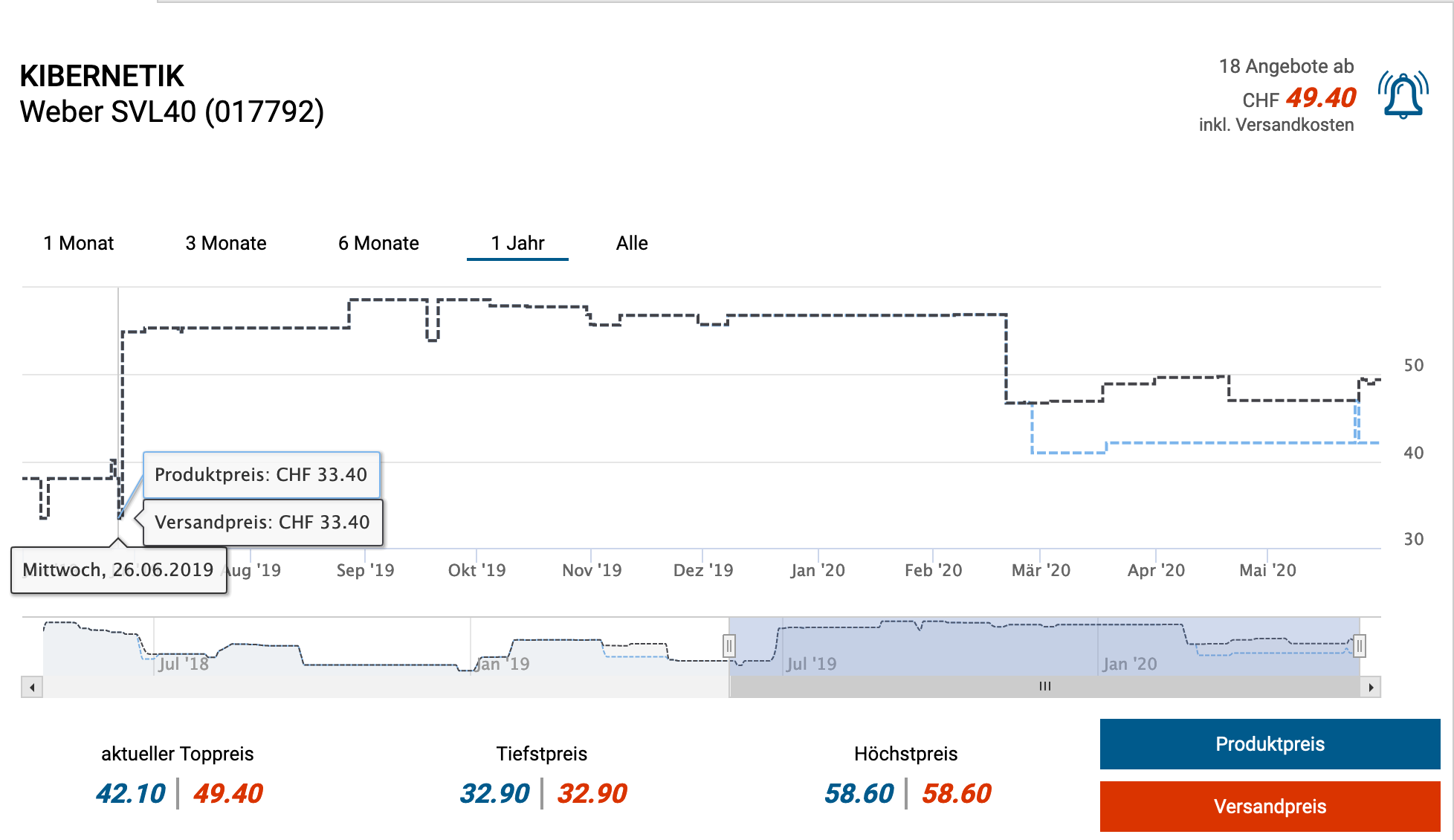Switch to the 3 Monate range
1454x840 pixels.
pos(226,243)
